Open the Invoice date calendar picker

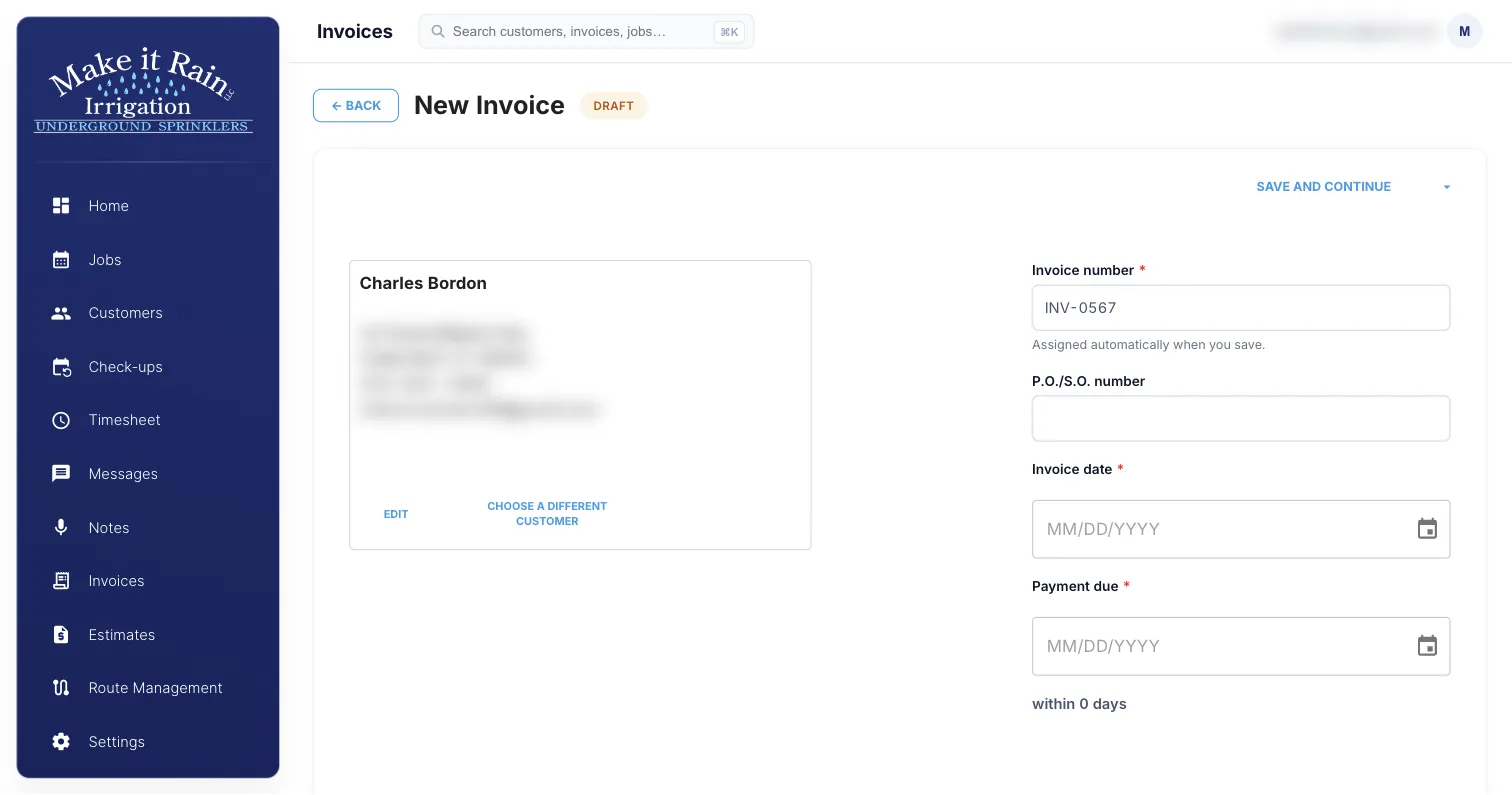(1427, 529)
